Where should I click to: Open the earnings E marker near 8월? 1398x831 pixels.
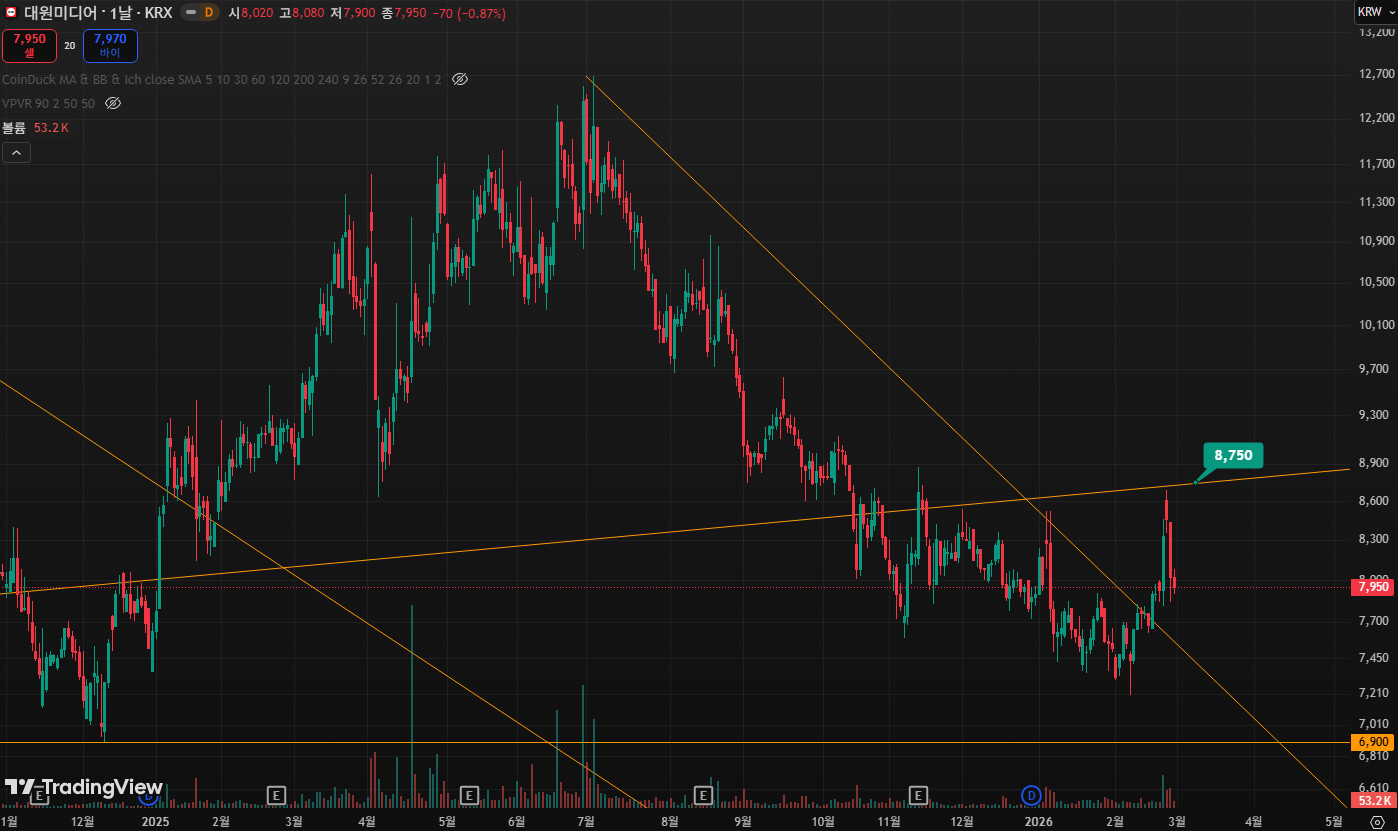703,795
